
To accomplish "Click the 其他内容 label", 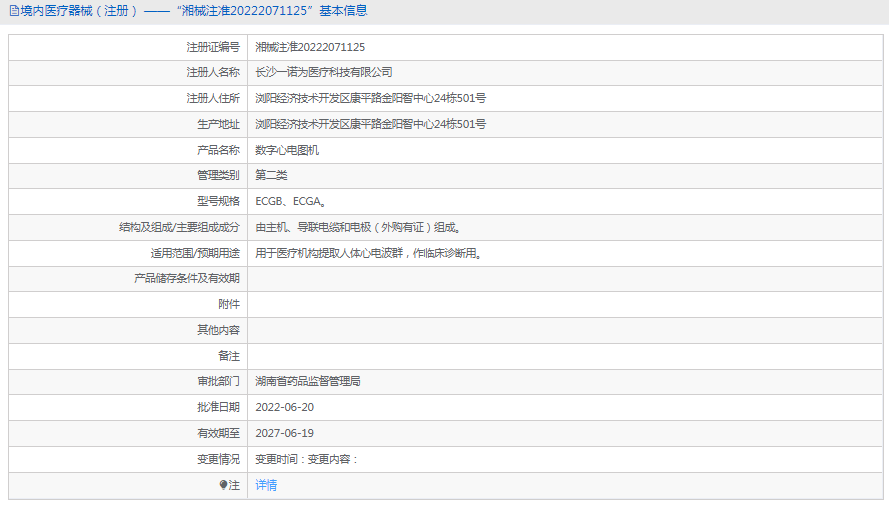I will click(218, 330).
